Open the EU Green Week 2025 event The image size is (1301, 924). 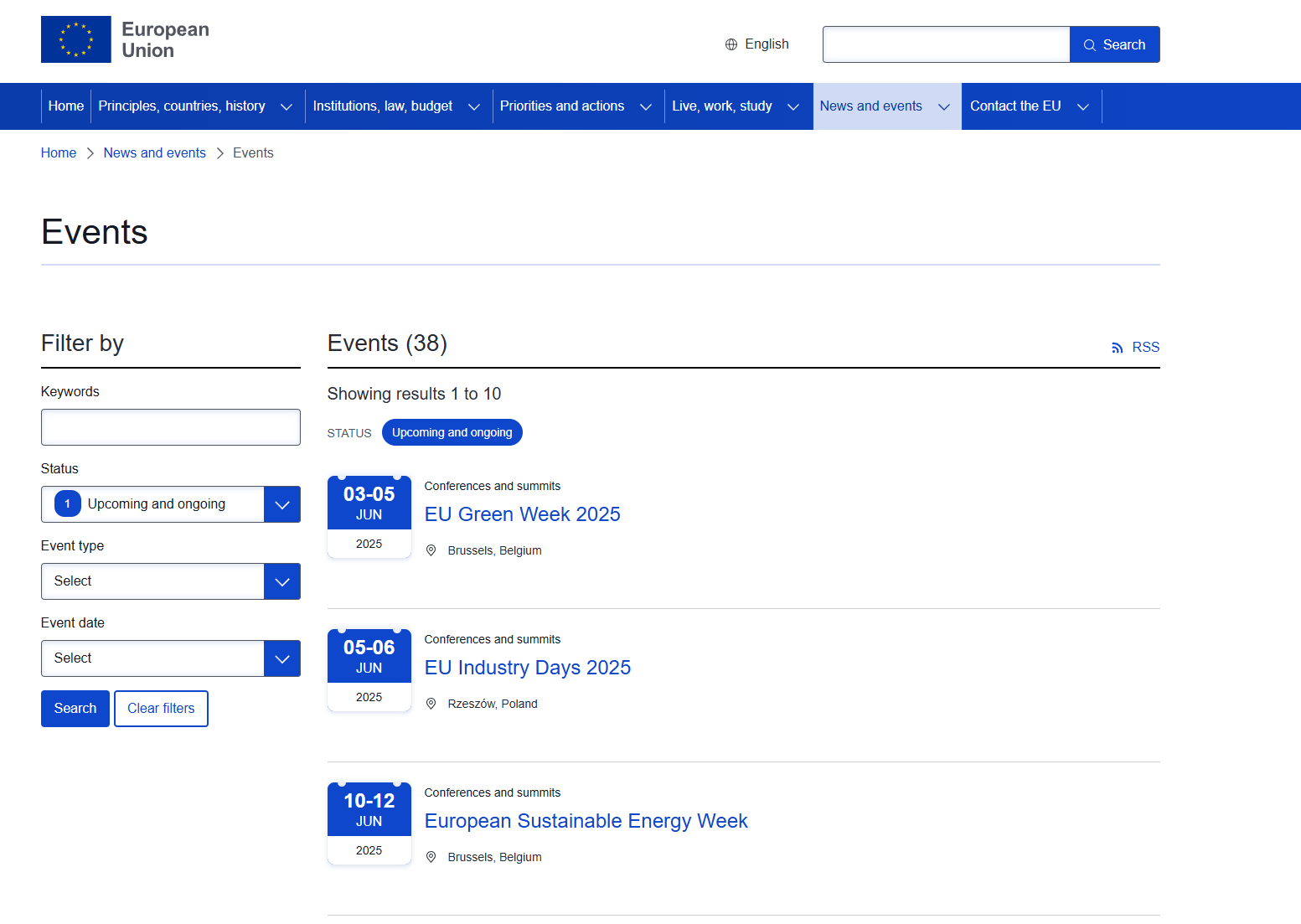523,514
